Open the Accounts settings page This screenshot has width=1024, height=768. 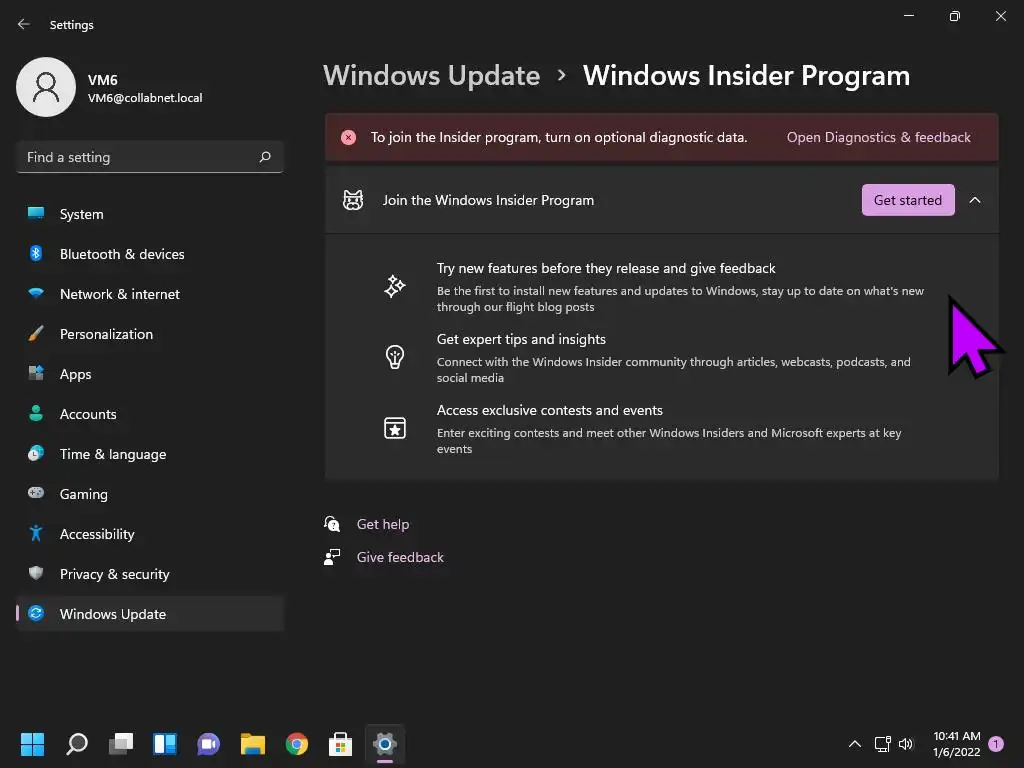point(150,413)
